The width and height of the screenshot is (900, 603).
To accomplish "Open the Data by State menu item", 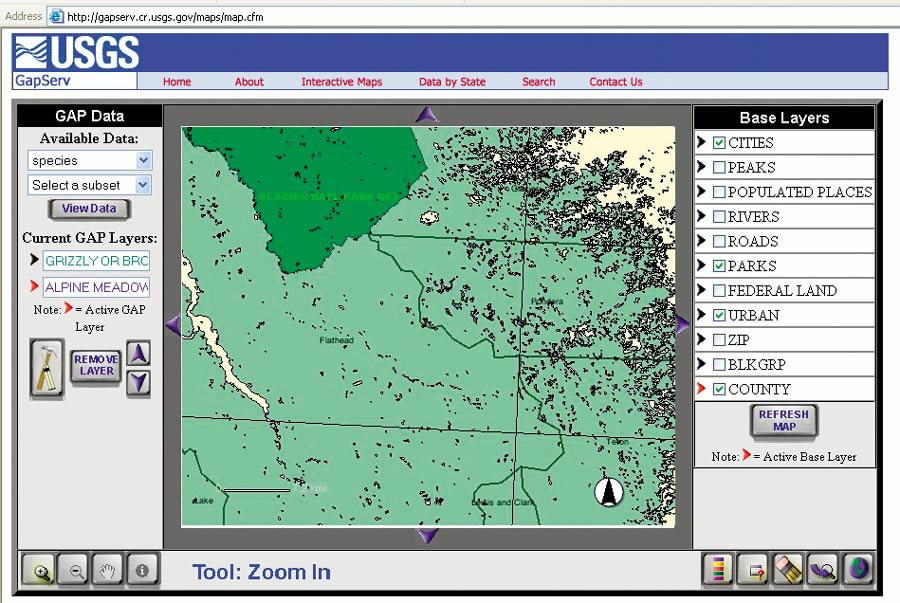I will [452, 81].
